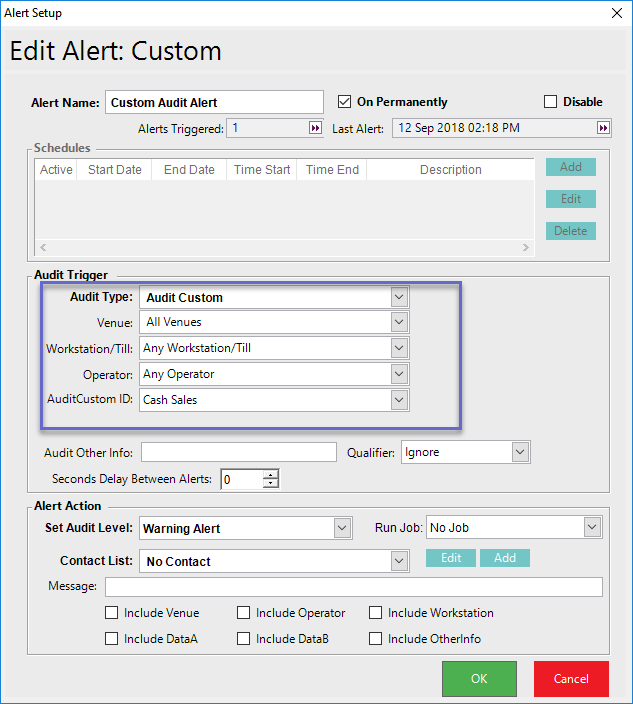633x704 pixels.
Task: Click into the Message text field
Action: click(354, 587)
